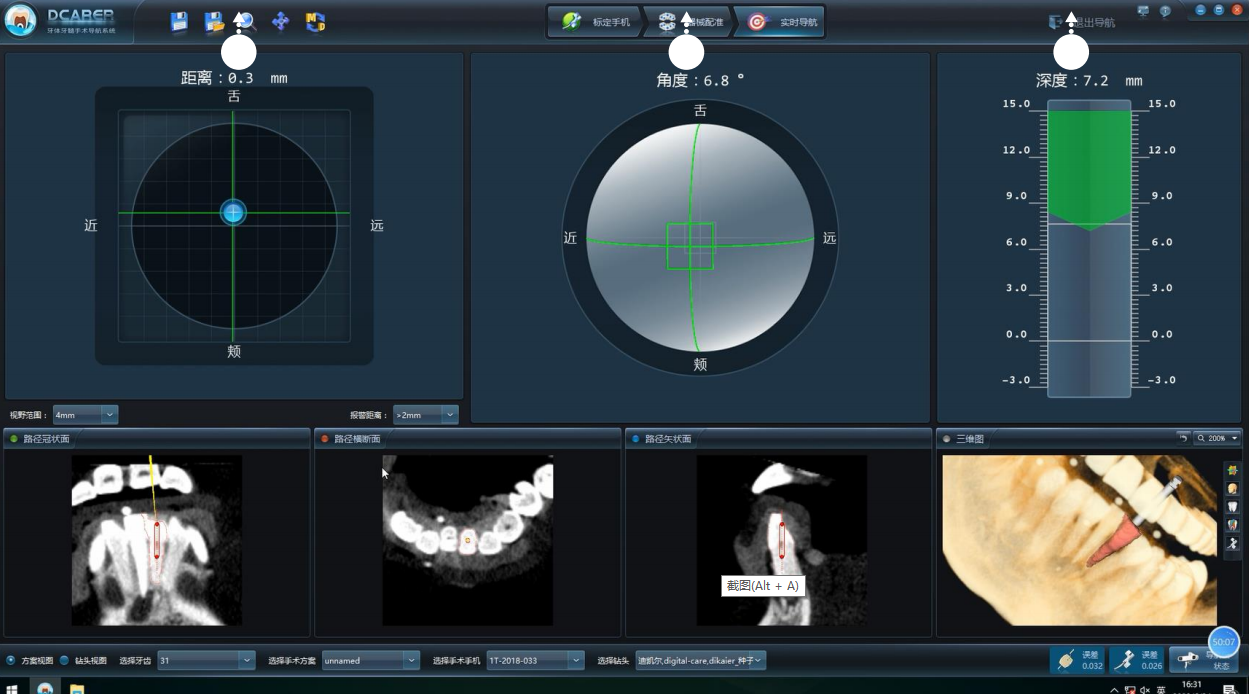Screen dimensions: 1249x694
Task: Toggle the 路径冠状面 panel indicator dot
Action: click(x=14, y=439)
